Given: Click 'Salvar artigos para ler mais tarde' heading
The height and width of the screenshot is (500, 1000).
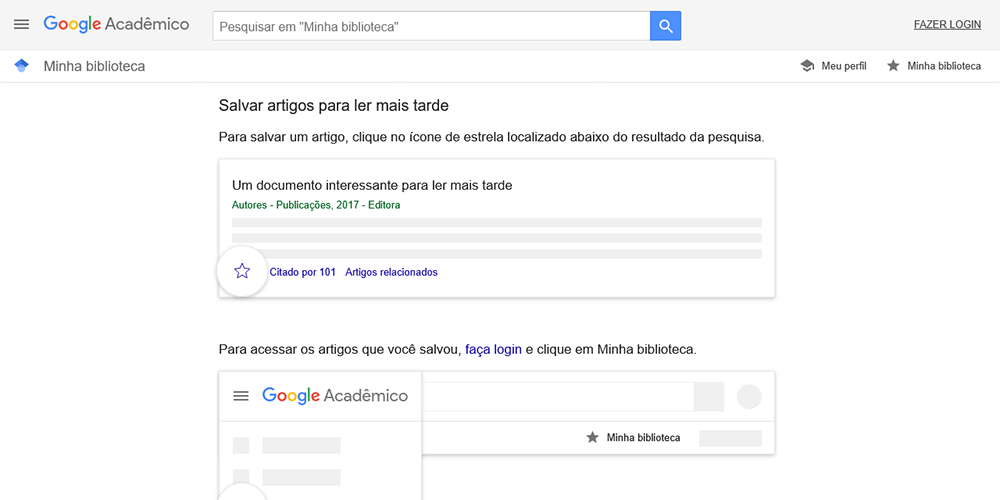Looking at the screenshot, I should coord(334,106).
